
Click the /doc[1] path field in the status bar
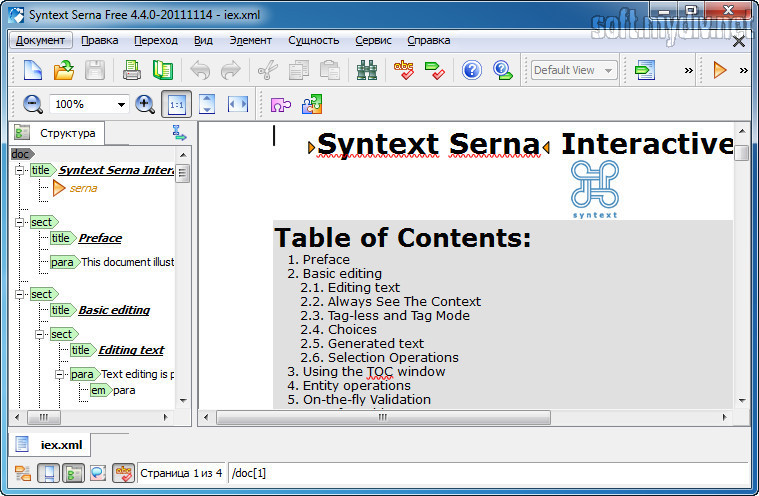pos(488,473)
